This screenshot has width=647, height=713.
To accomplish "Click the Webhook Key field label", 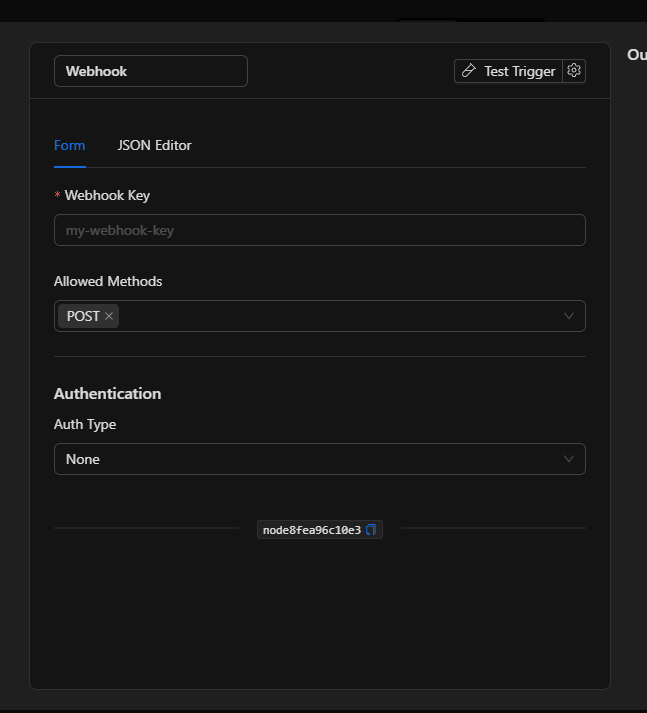I will [107, 195].
